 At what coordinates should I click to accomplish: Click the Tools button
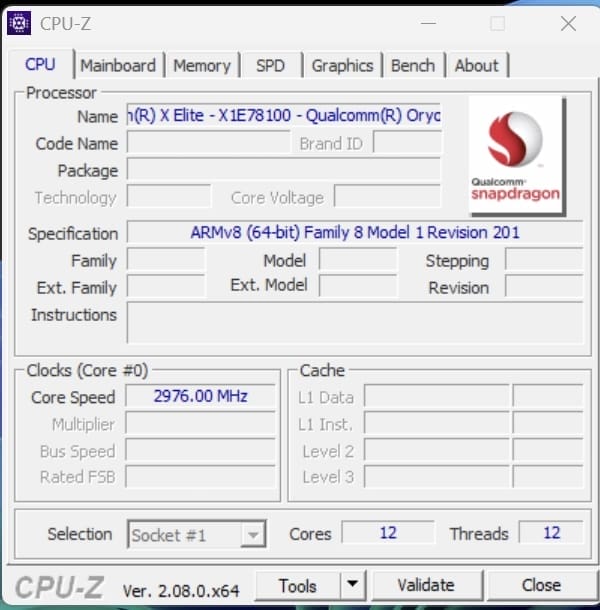pos(298,585)
